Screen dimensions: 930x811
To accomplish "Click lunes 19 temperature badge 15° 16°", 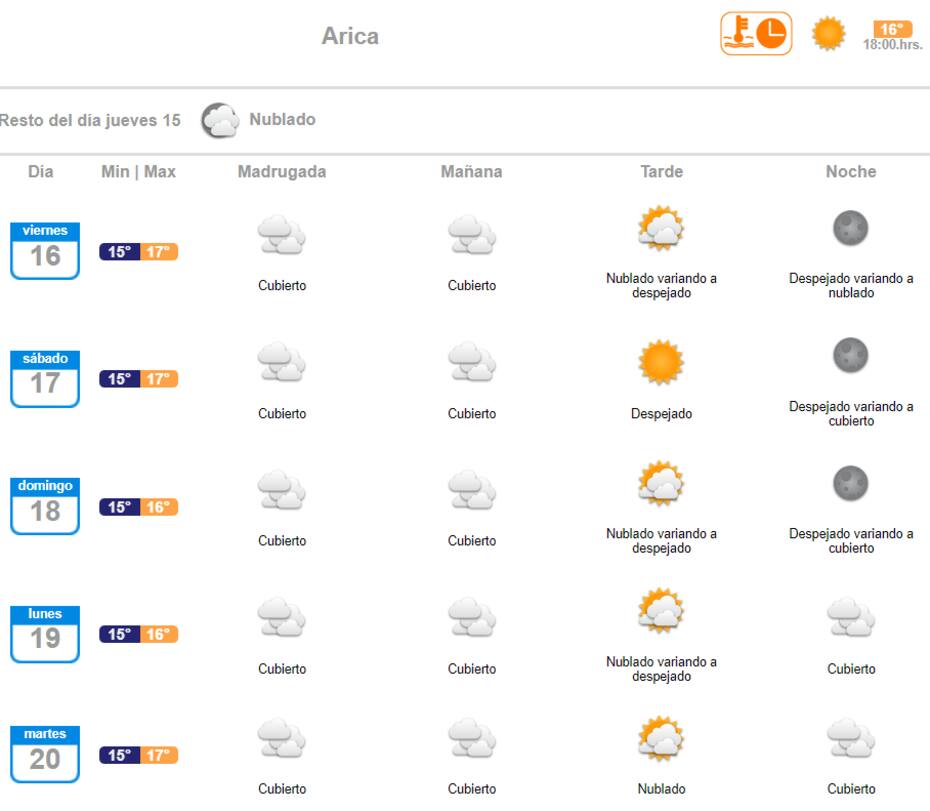I will (x=139, y=634).
